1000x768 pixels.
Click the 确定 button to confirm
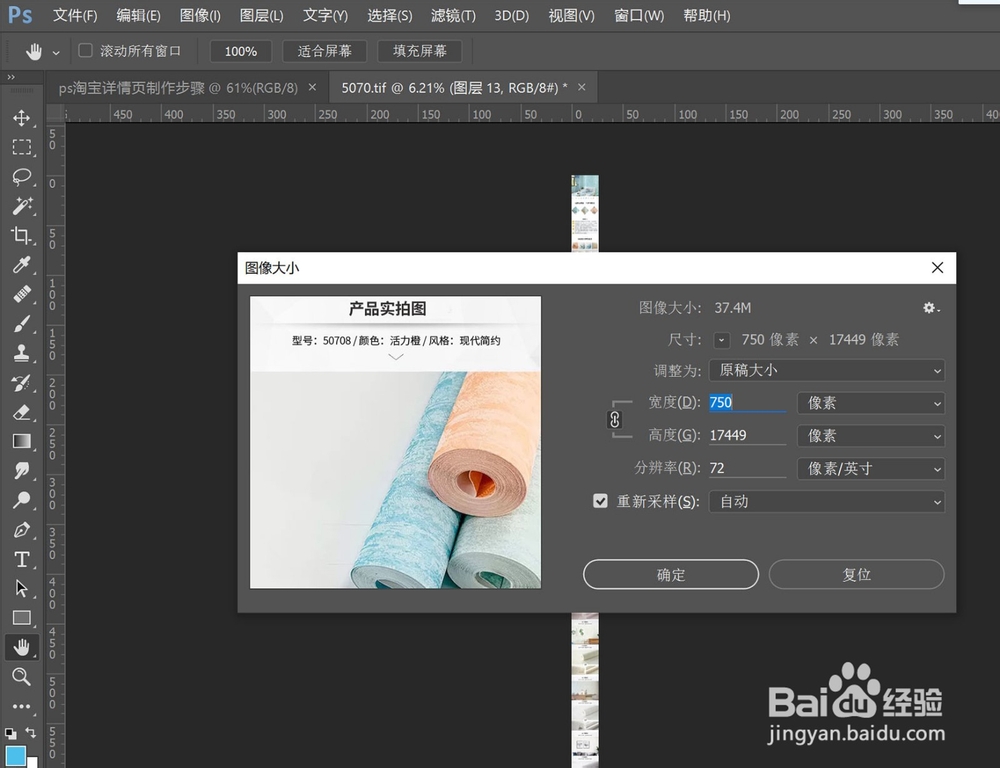click(x=670, y=574)
